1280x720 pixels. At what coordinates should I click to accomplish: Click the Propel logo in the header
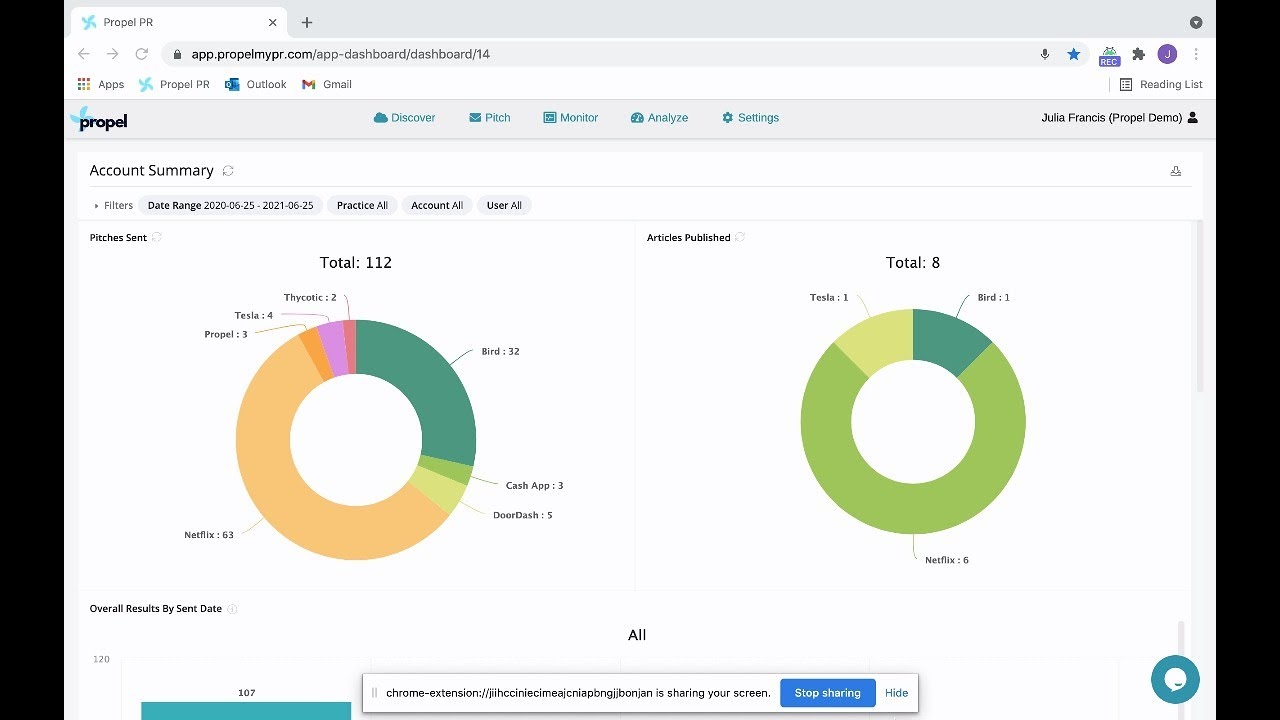[99, 119]
